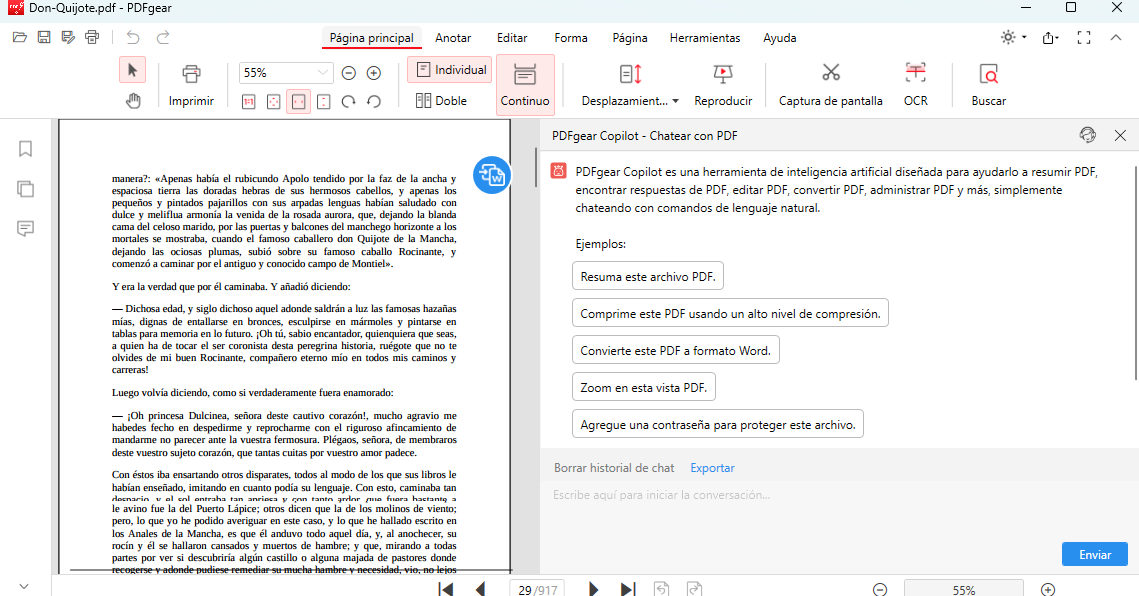Open the Página tab
The height and width of the screenshot is (596, 1139).
[630, 38]
